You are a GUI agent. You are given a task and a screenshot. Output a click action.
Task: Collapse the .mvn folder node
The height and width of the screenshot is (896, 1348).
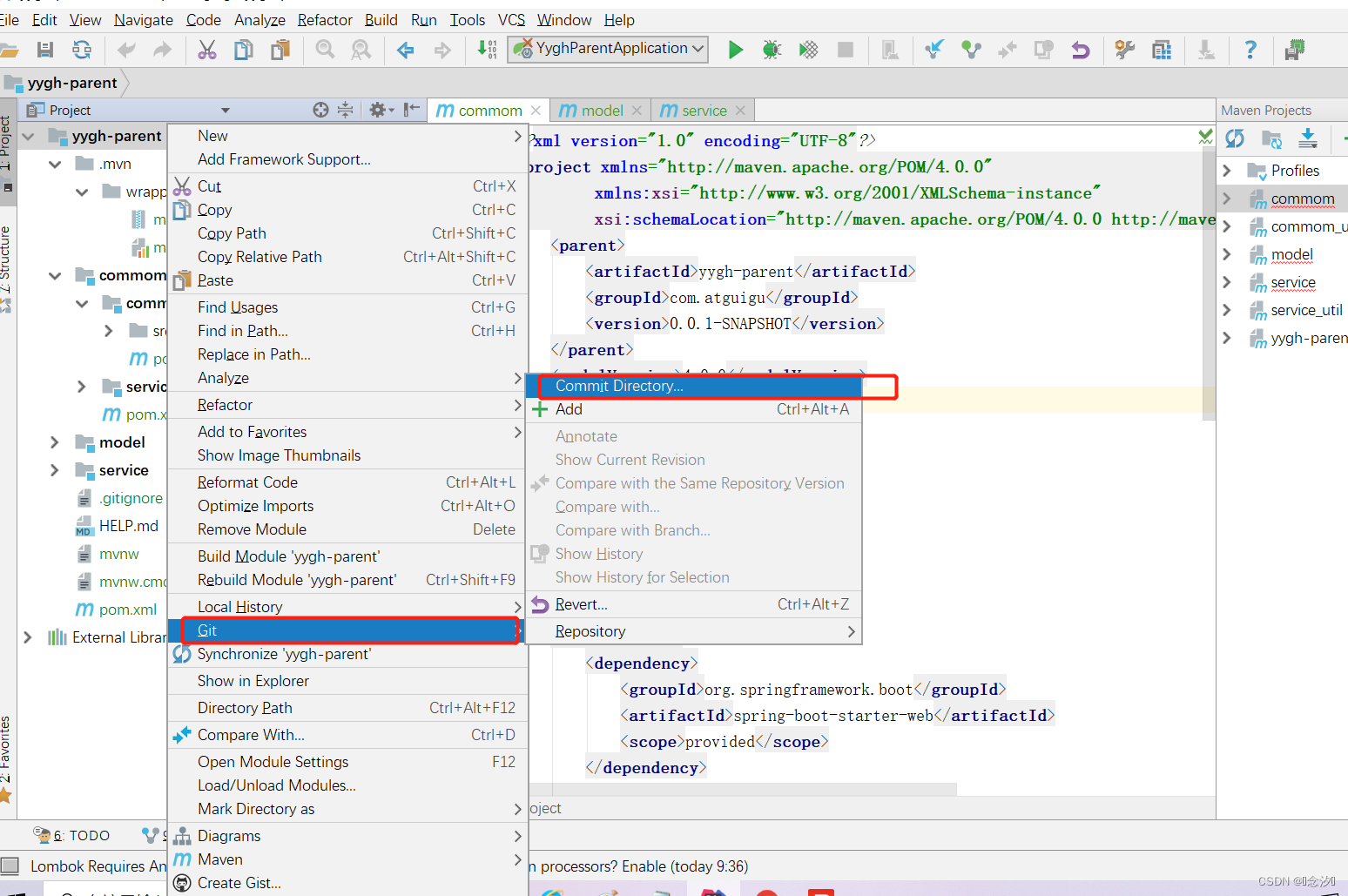(x=56, y=164)
